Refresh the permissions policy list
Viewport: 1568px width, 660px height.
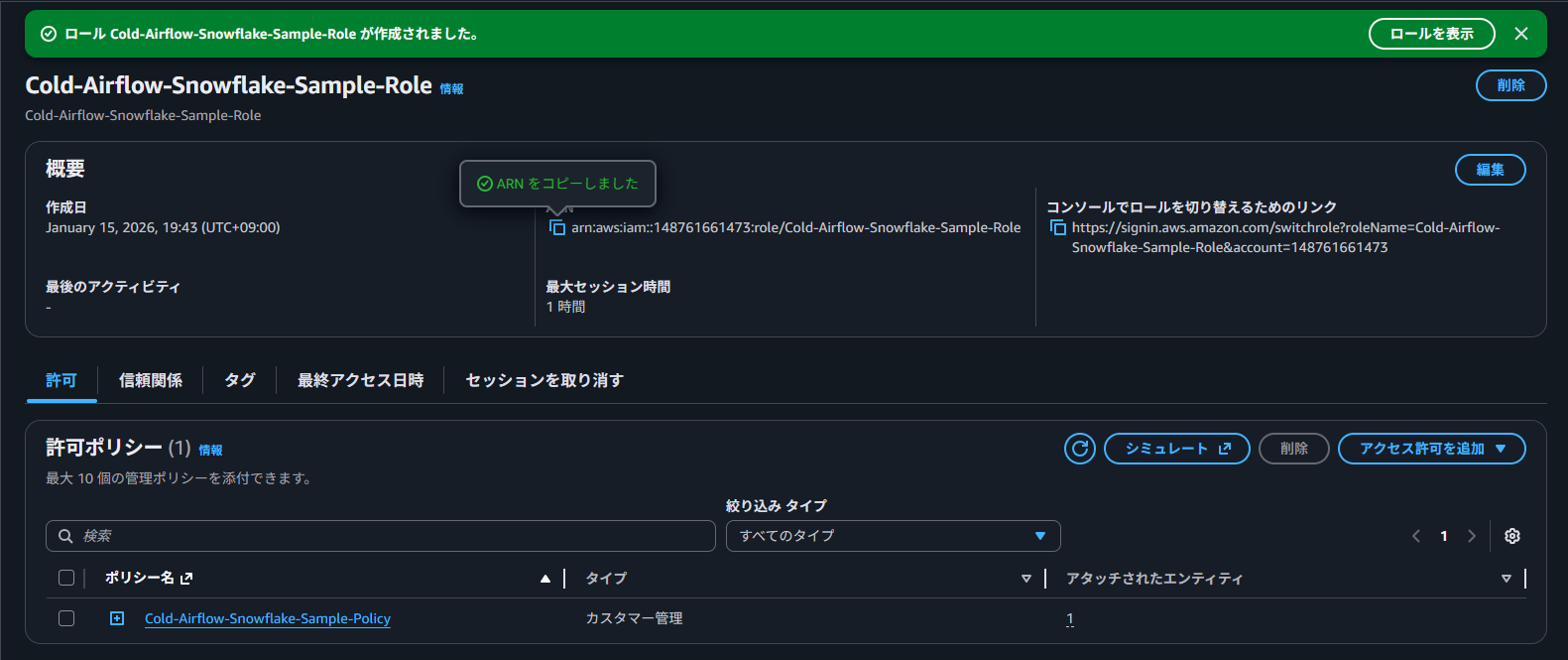coord(1079,449)
